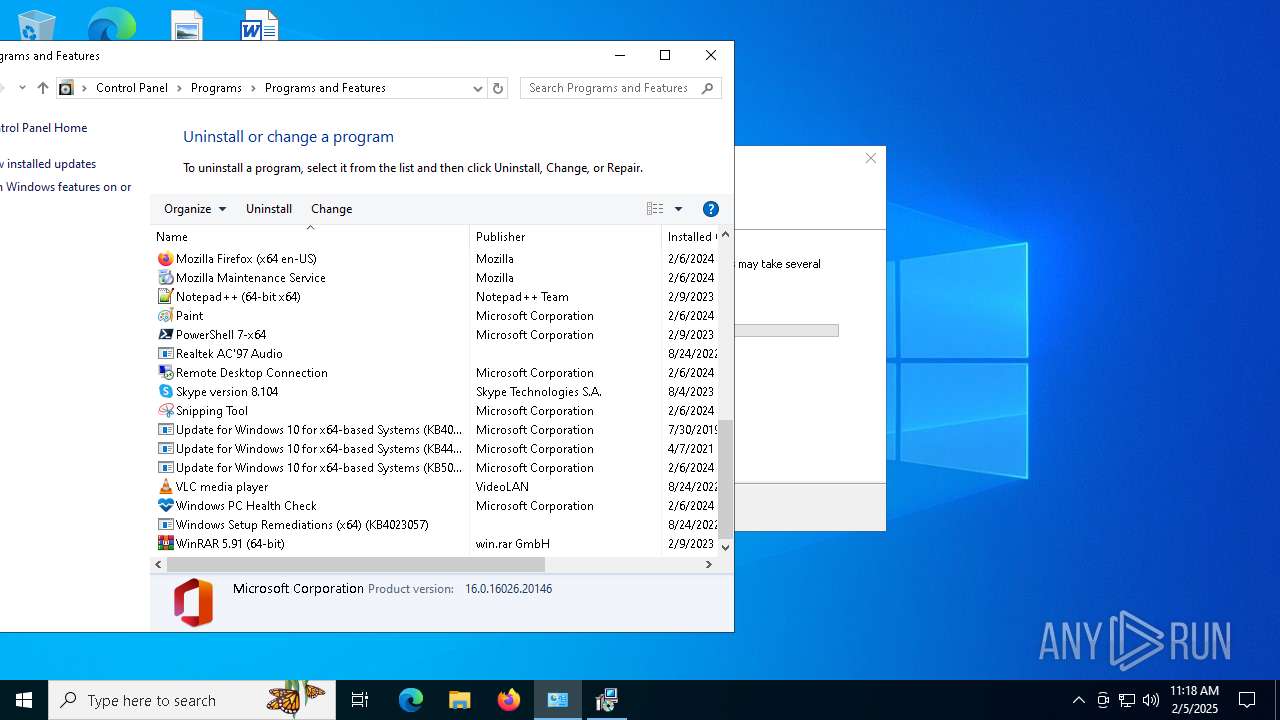Go up one folder level arrow
The height and width of the screenshot is (720, 1280).
click(x=43, y=88)
